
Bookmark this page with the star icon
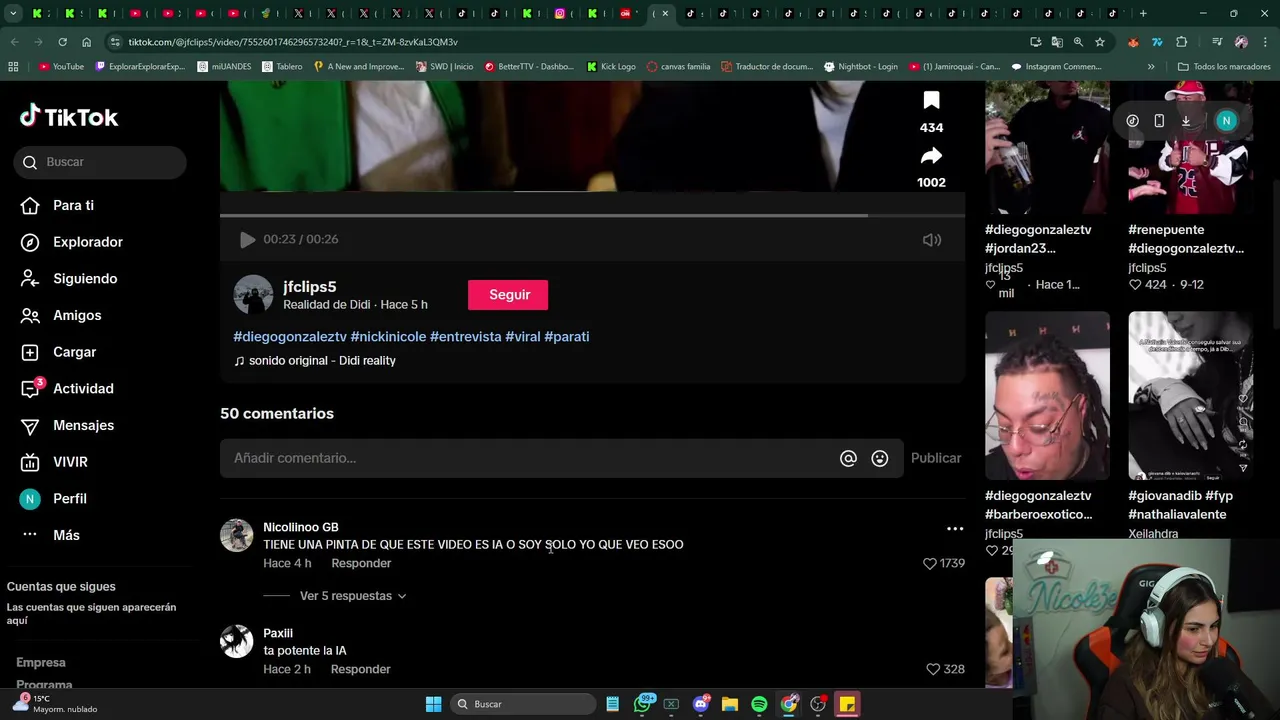tap(1100, 42)
